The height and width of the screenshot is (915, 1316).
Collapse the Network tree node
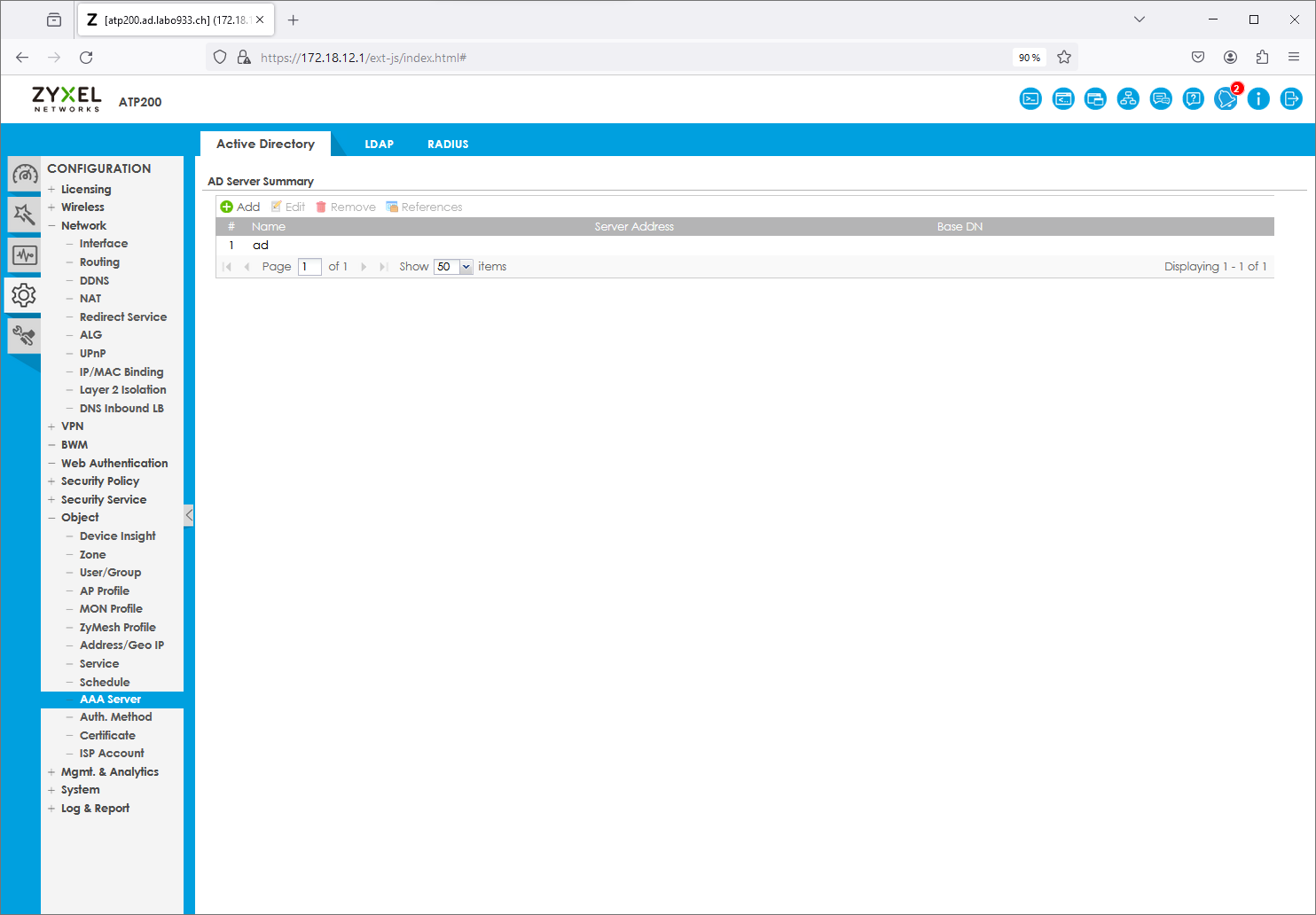[x=51, y=226]
